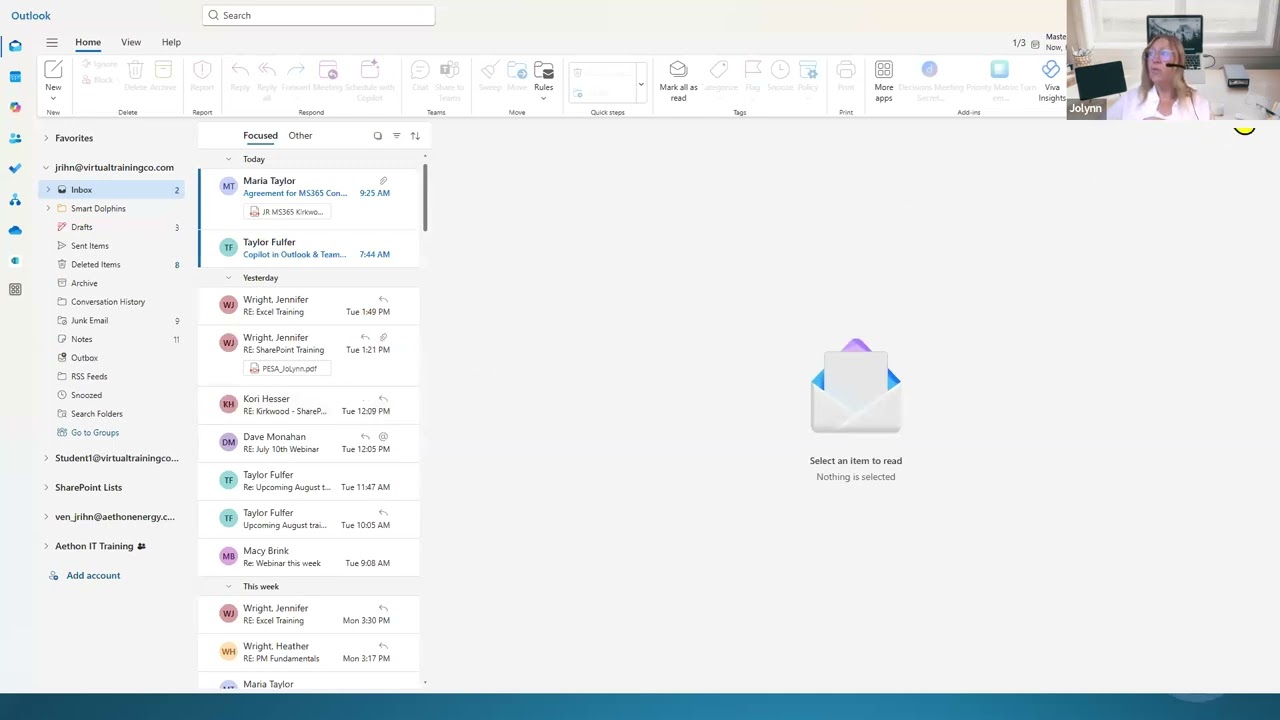
Task: Click the Report shield icon
Action: [202, 70]
